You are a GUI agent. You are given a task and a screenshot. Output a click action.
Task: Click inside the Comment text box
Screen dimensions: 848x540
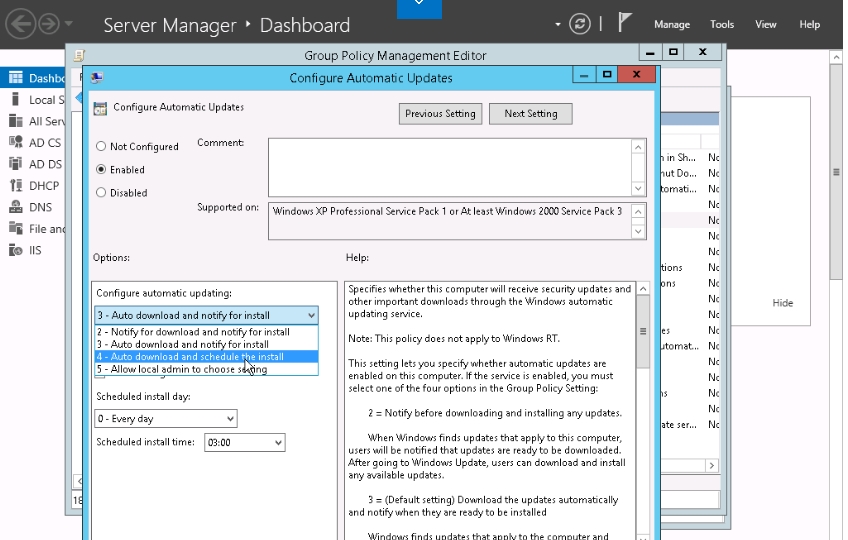coord(449,167)
